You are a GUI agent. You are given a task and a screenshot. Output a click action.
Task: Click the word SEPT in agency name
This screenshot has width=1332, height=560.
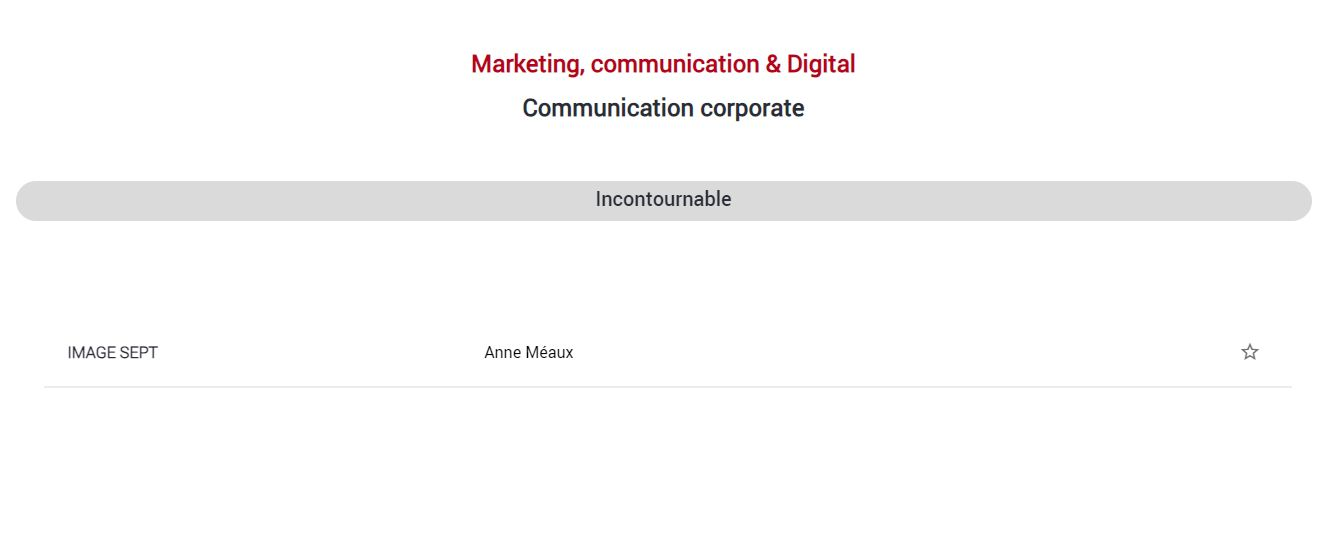[x=139, y=353]
